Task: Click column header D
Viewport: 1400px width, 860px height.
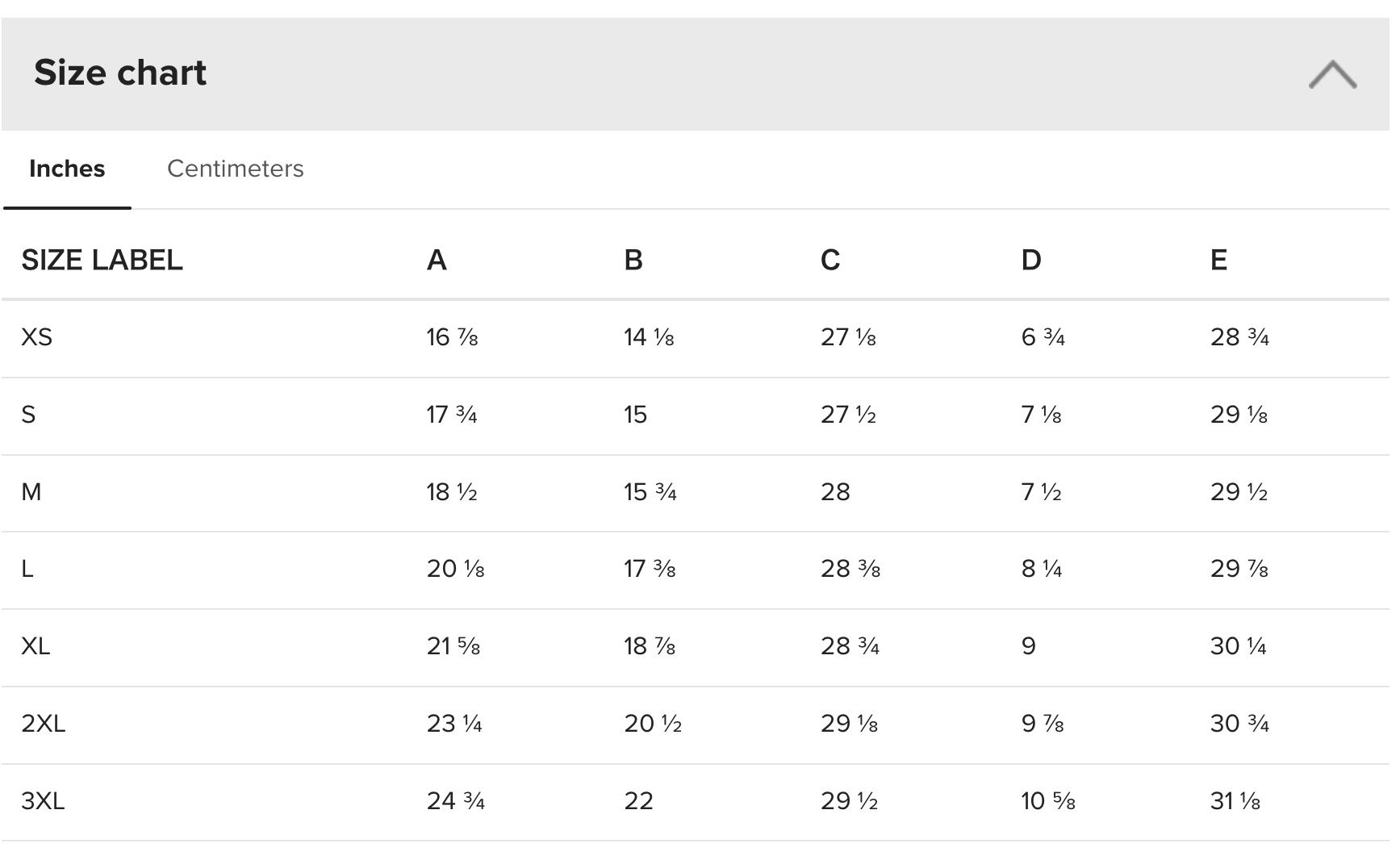Action: [1031, 260]
